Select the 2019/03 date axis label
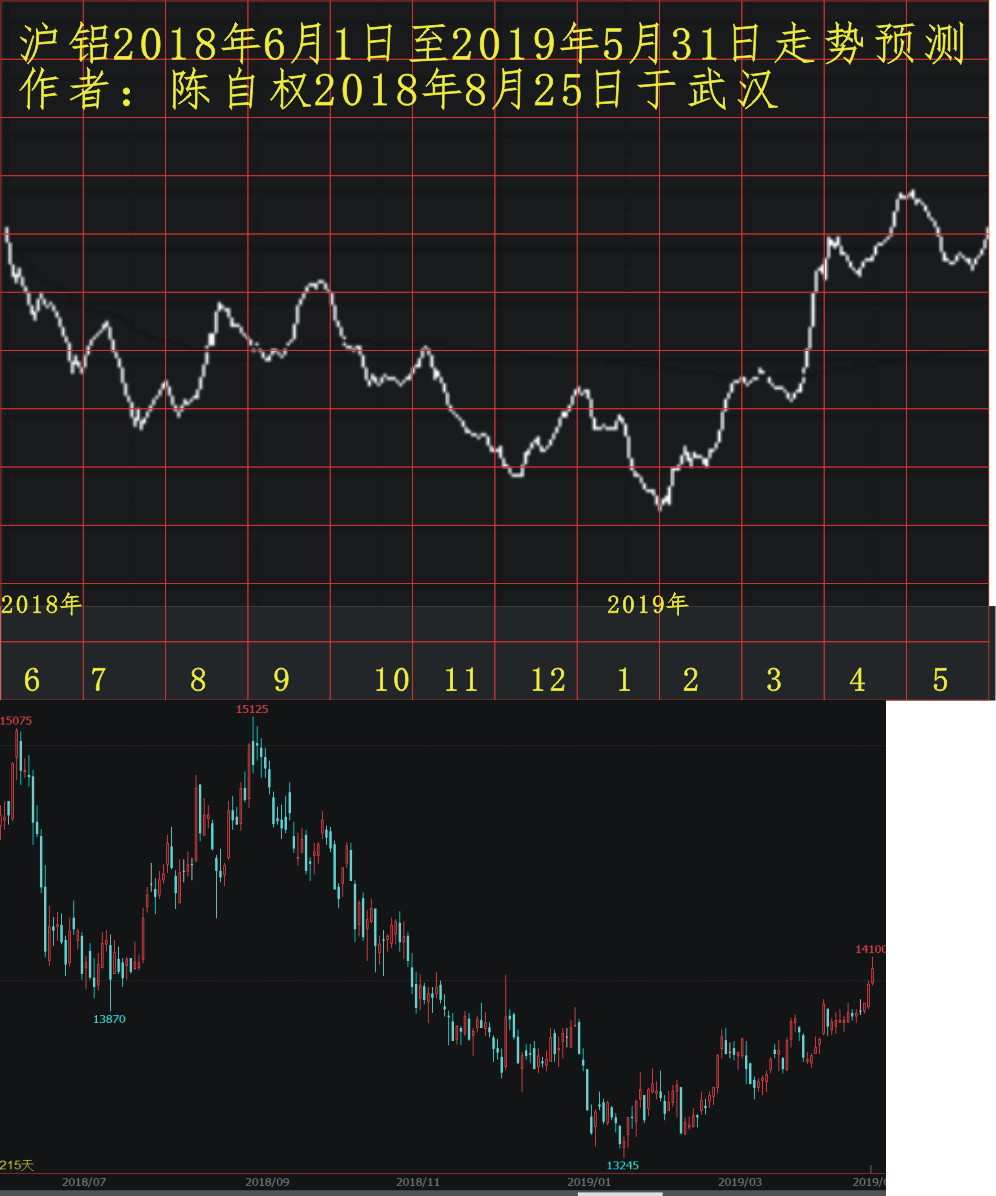 pyautogui.click(x=740, y=1181)
